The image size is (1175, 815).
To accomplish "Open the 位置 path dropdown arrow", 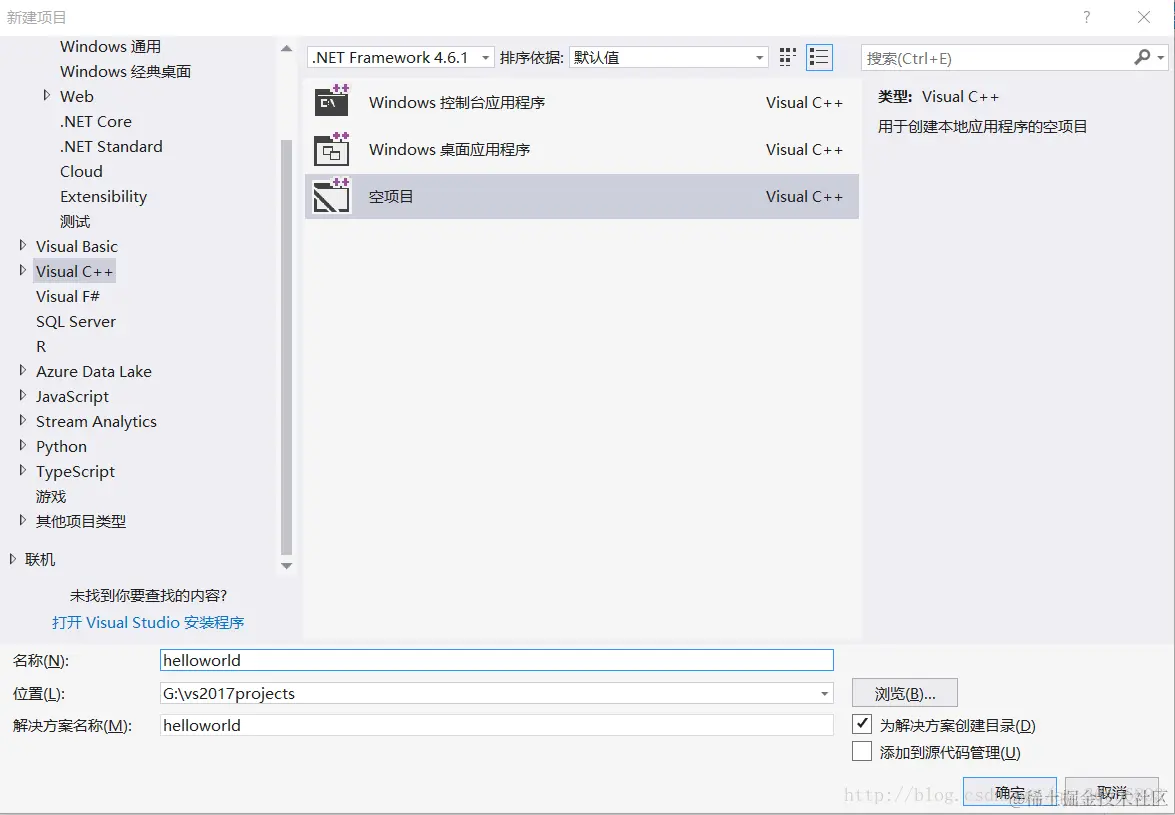I will (x=824, y=694).
